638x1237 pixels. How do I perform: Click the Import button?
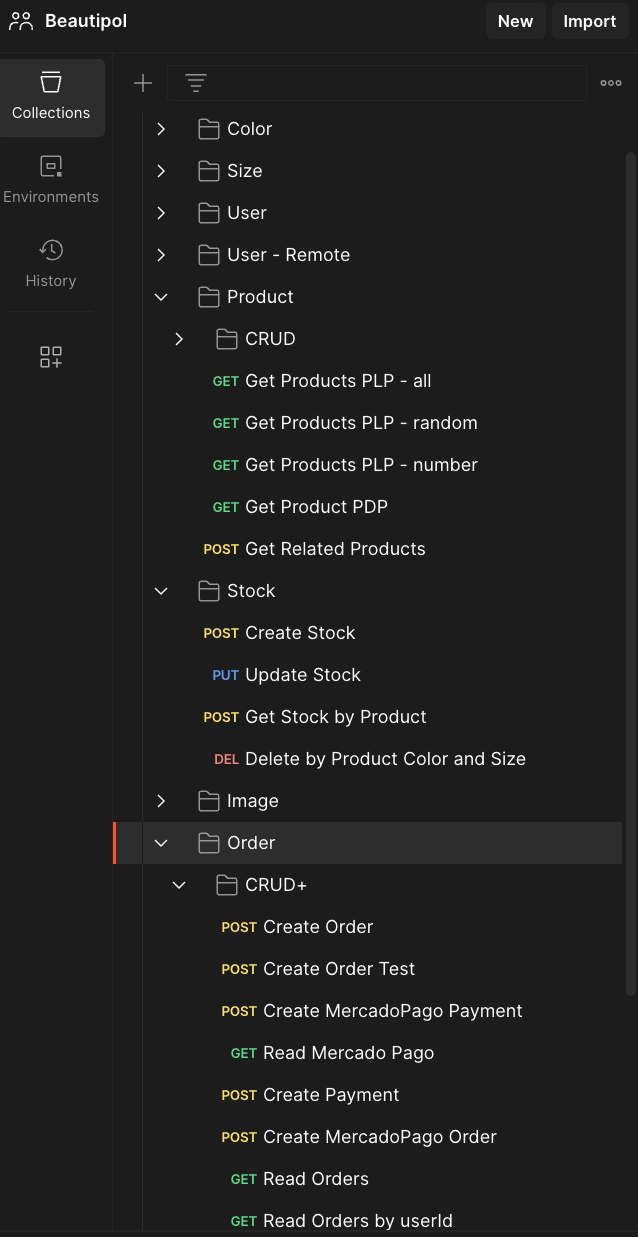589,21
